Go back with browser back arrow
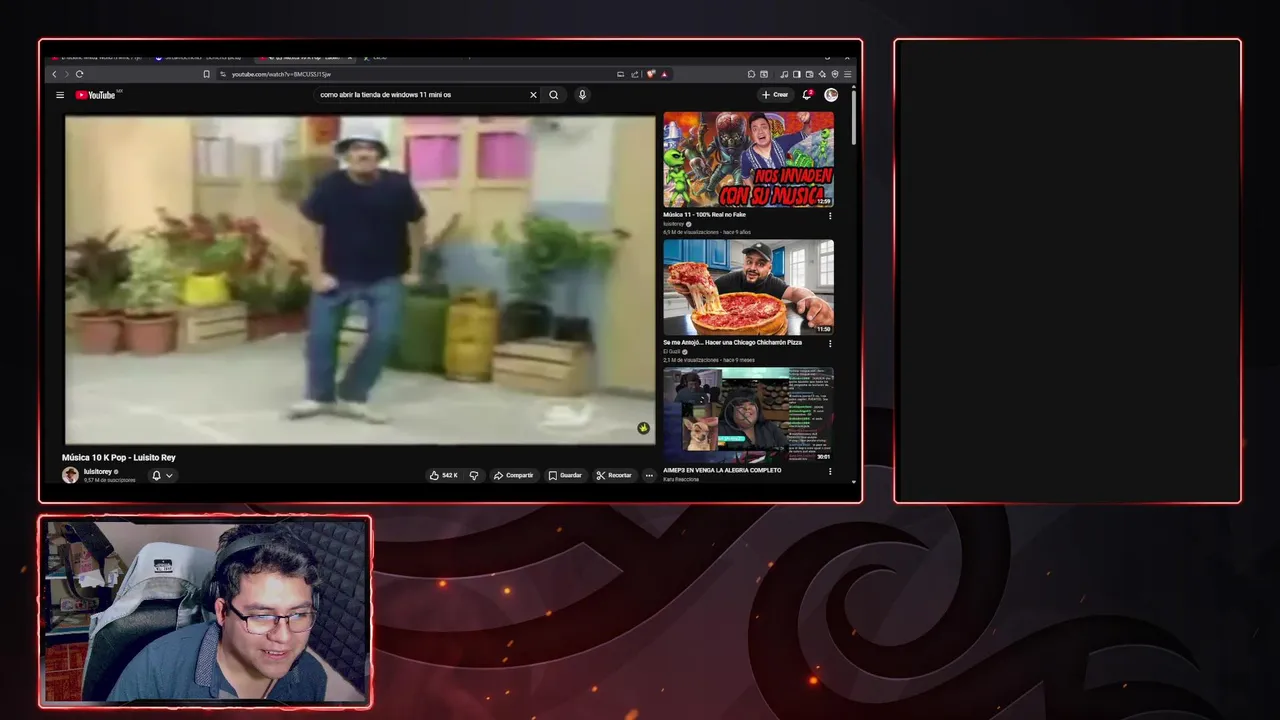The image size is (1280, 720). pyautogui.click(x=54, y=74)
